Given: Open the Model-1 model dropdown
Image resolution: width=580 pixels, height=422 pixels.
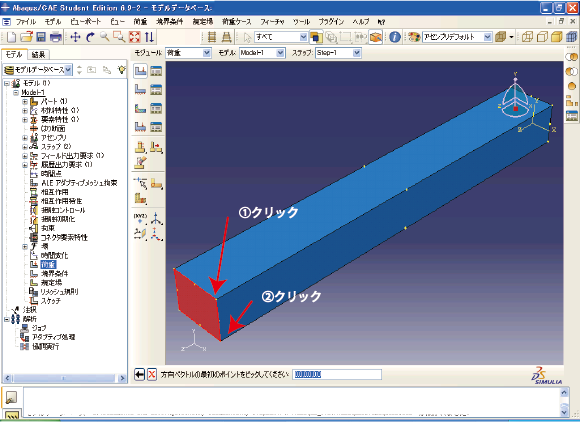Looking at the screenshot, I should 281,53.
